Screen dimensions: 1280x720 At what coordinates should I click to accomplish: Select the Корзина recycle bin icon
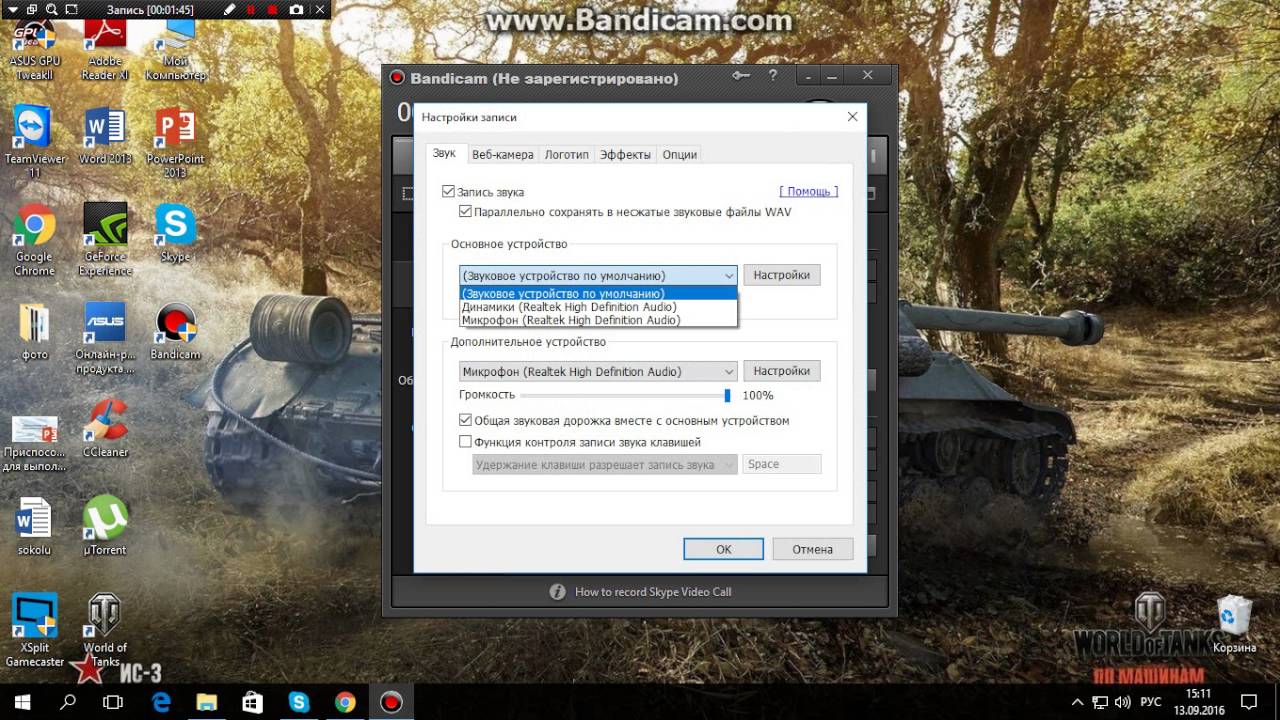[1234, 624]
